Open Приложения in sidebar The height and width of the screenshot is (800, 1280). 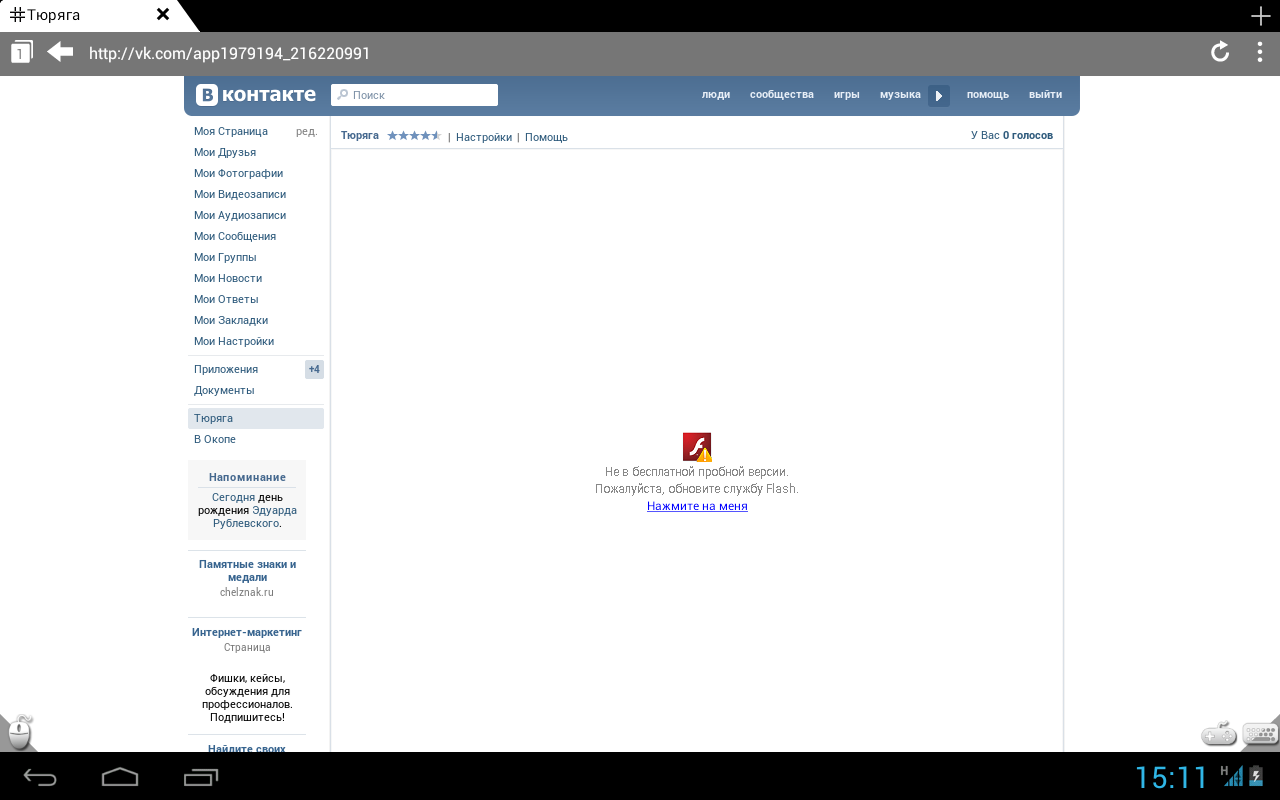(x=226, y=369)
